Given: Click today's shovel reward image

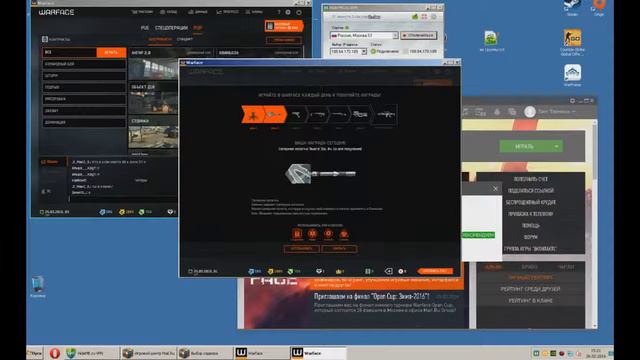Looking at the screenshot, I should point(320,174).
